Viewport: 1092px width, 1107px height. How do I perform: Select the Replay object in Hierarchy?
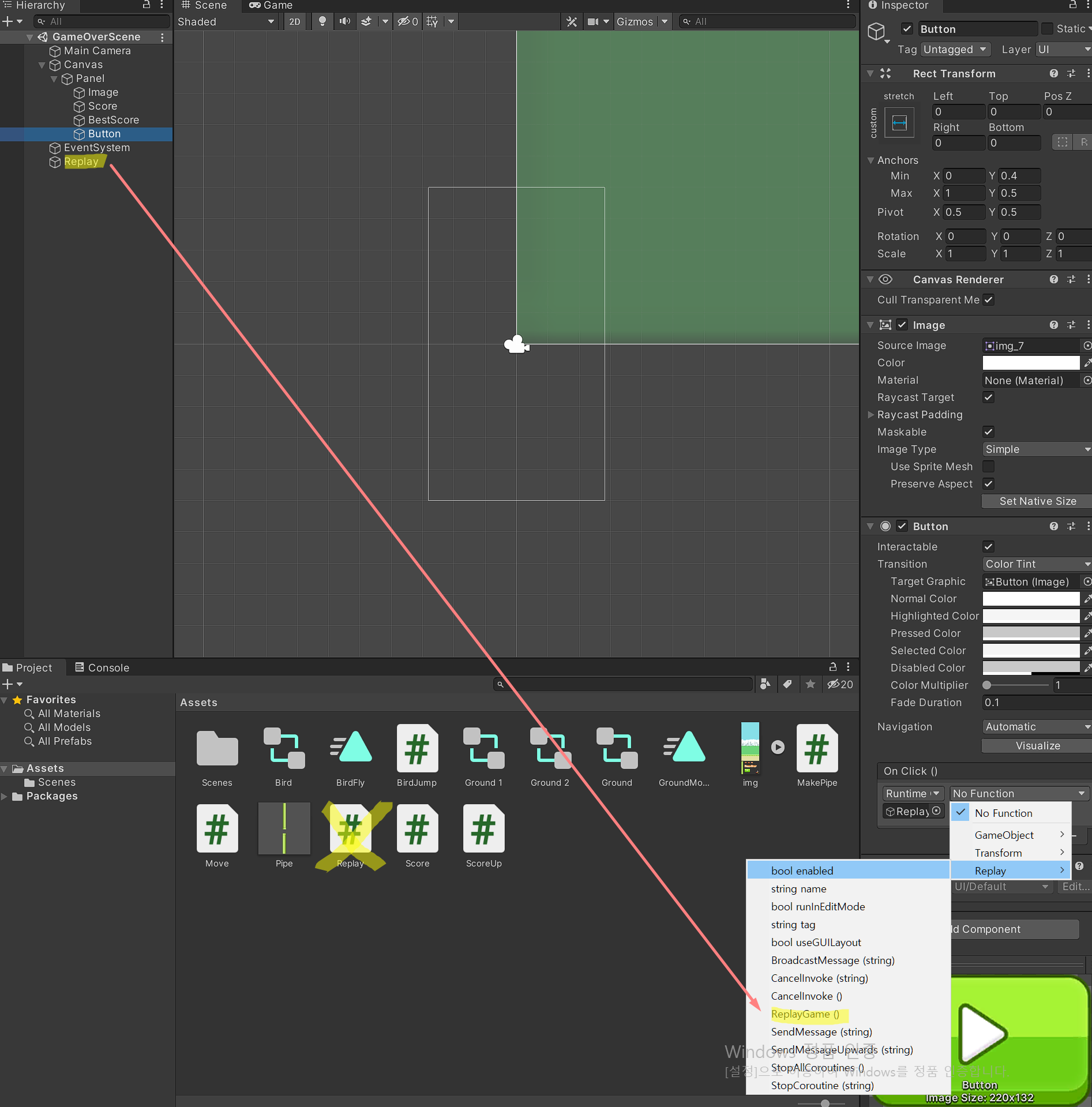[81, 162]
